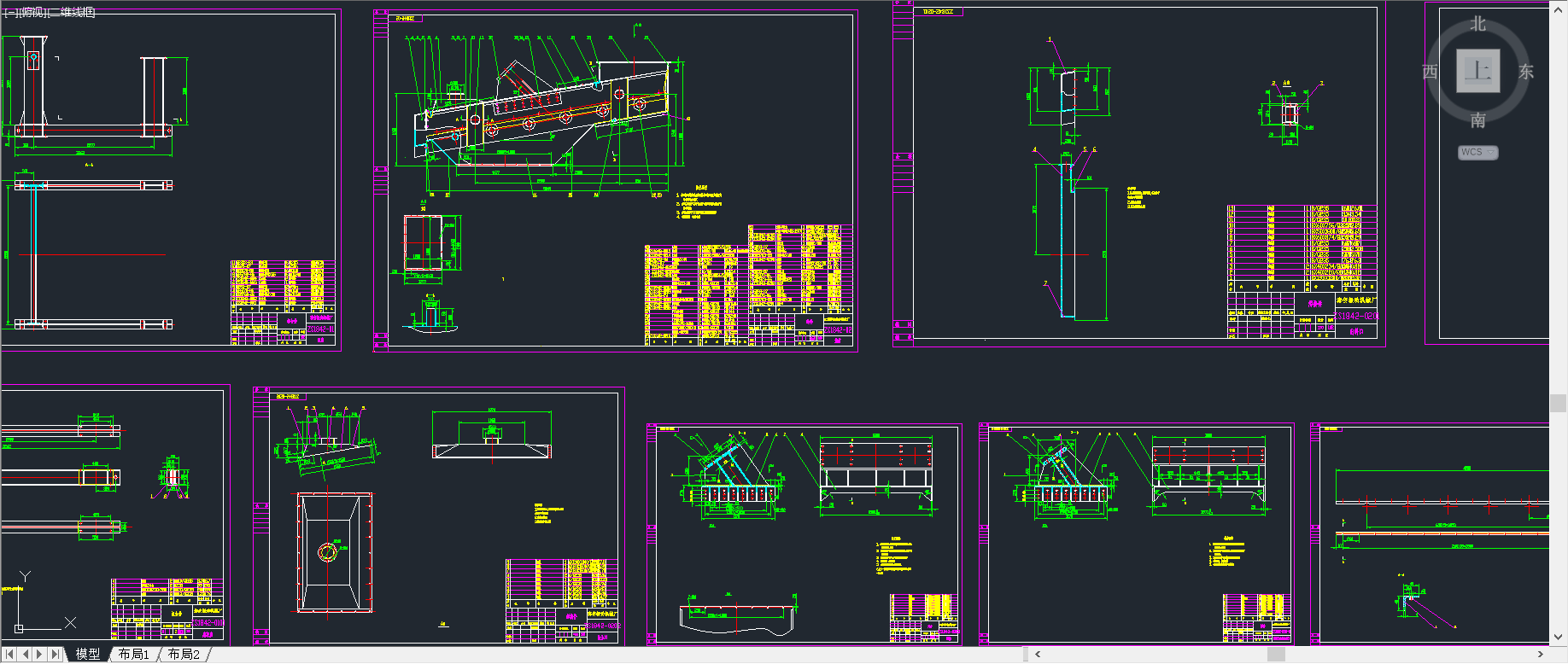The height and width of the screenshot is (664, 1568).
Task: Click the vertical scrollbar down arrow
Action: coord(1559,637)
